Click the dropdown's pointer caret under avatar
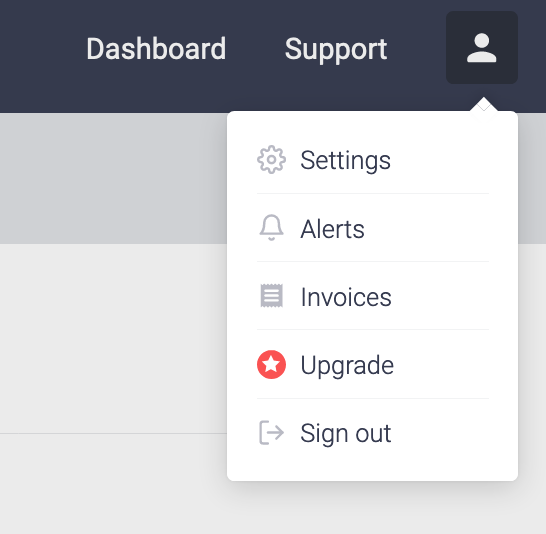 484,104
